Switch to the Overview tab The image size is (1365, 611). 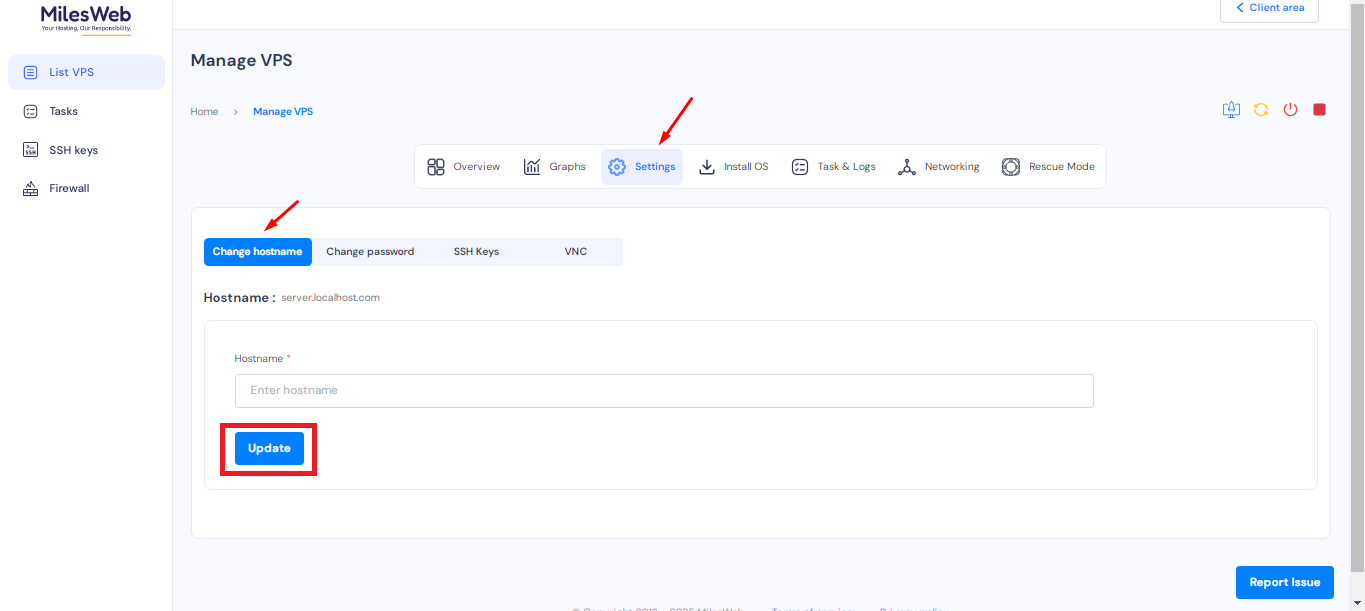click(463, 167)
